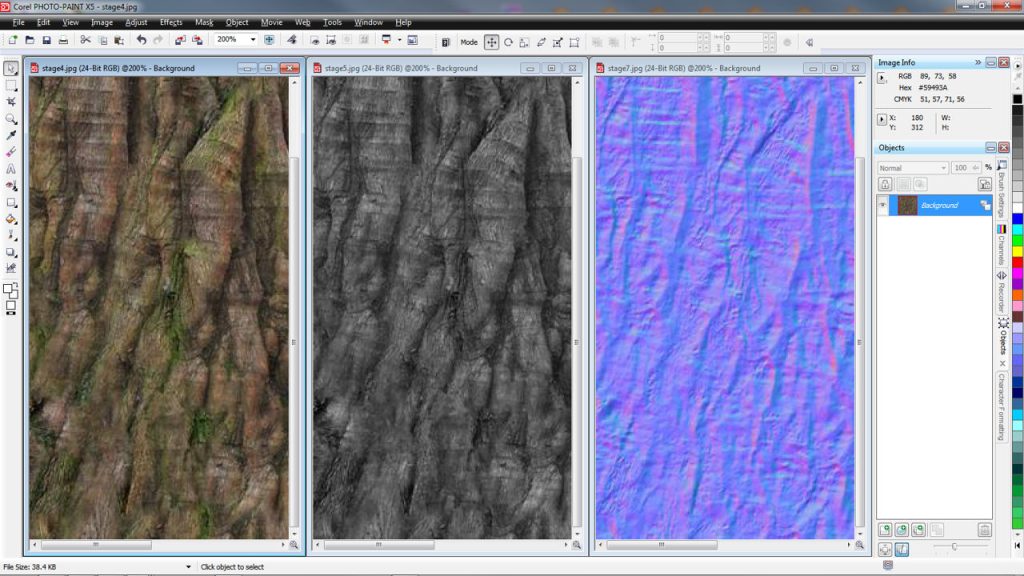
Task: Open the Normal merge mode dropdown
Action: pos(944,167)
